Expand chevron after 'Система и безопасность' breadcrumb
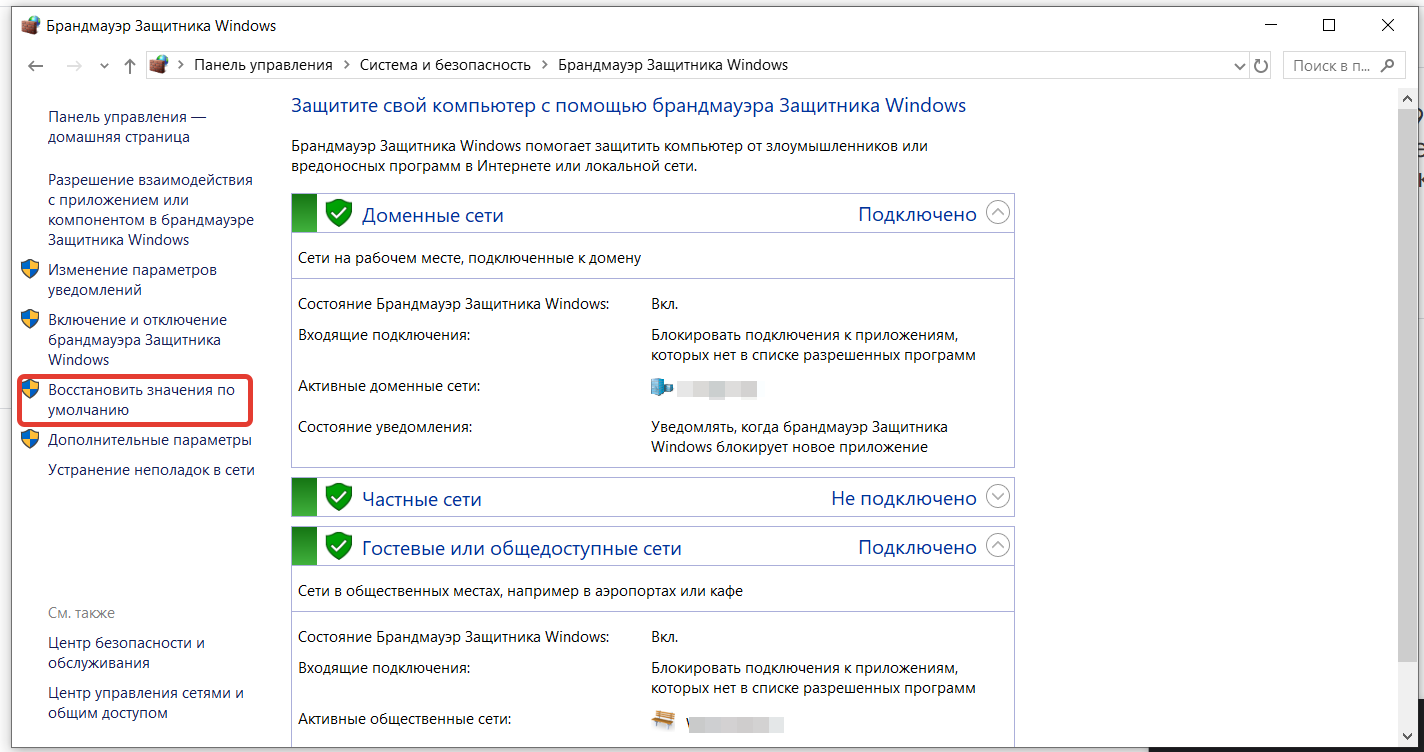This screenshot has height=752, width=1424. 544,65
